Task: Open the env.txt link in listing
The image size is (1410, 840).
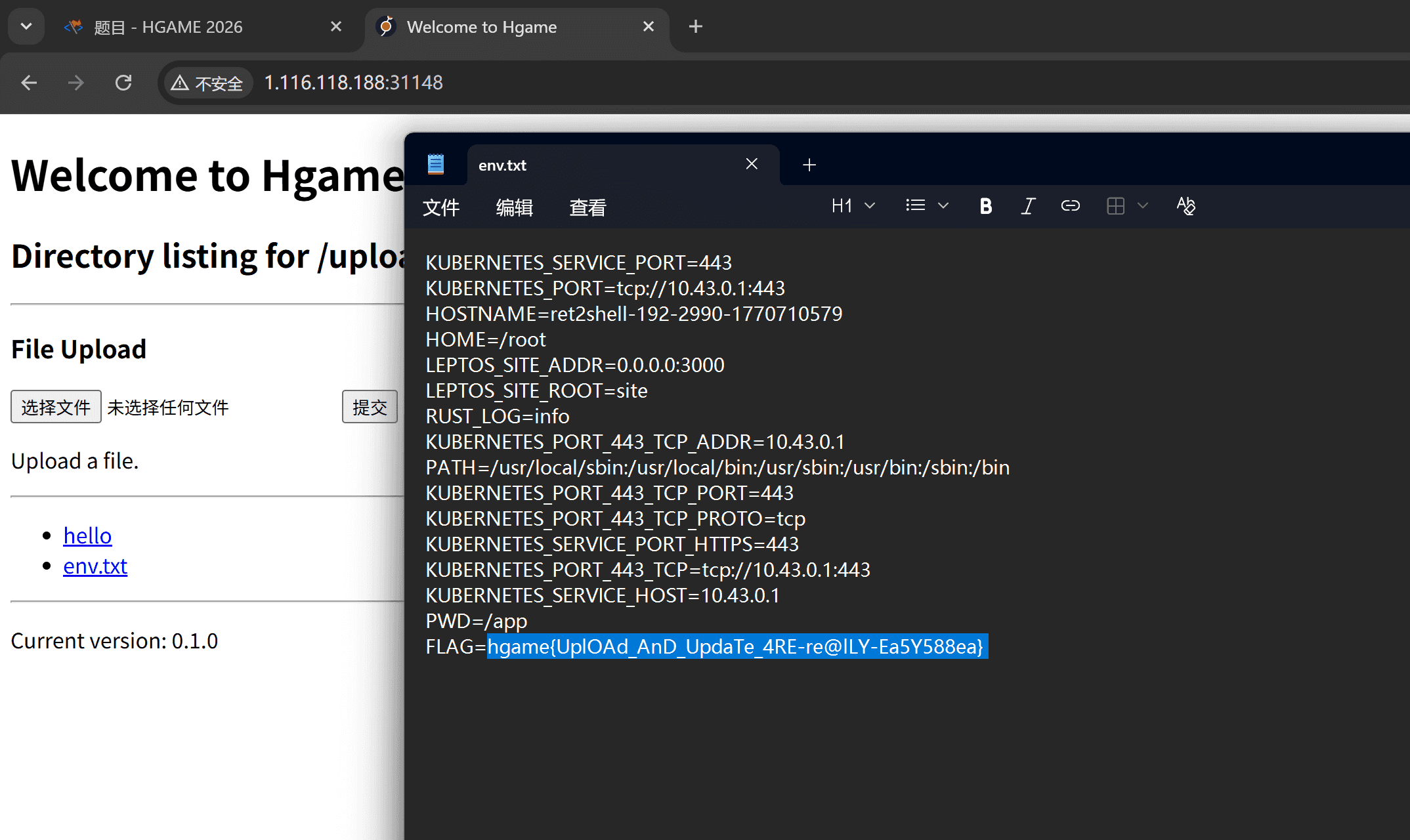Action: (95, 566)
